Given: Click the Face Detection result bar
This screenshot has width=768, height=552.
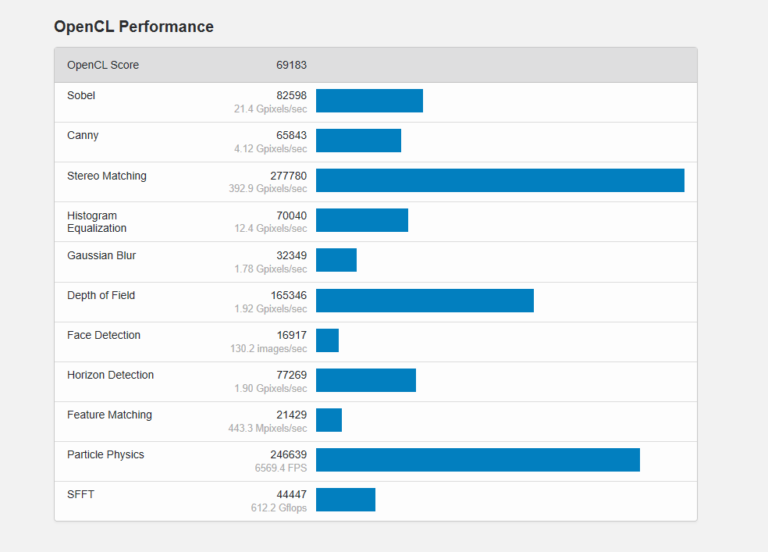Looking at the screenshot, I should pyautogui.click(x=327, y=340).
